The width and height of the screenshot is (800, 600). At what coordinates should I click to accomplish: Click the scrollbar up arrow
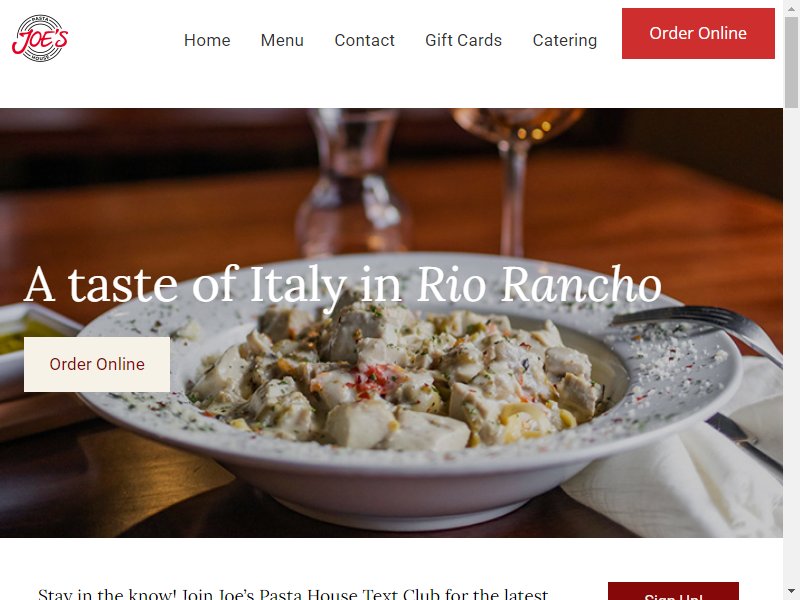point(791,7)
